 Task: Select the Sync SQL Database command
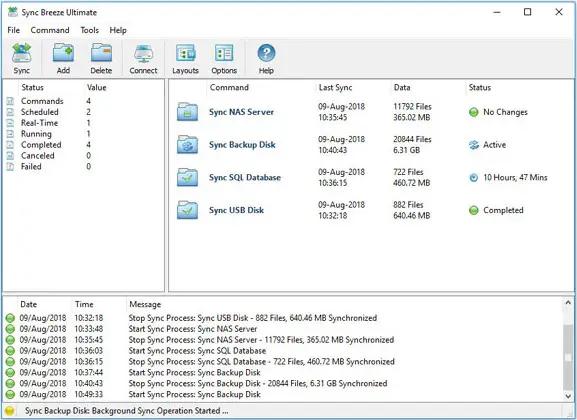[245, 177]
